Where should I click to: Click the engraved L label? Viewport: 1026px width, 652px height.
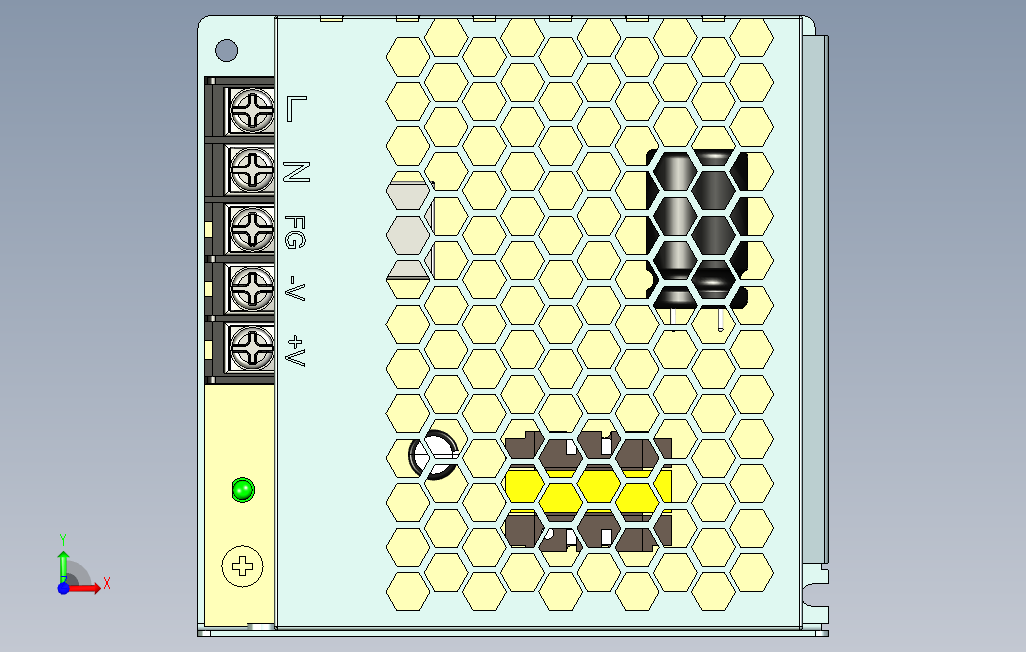(x=296, y=109)
